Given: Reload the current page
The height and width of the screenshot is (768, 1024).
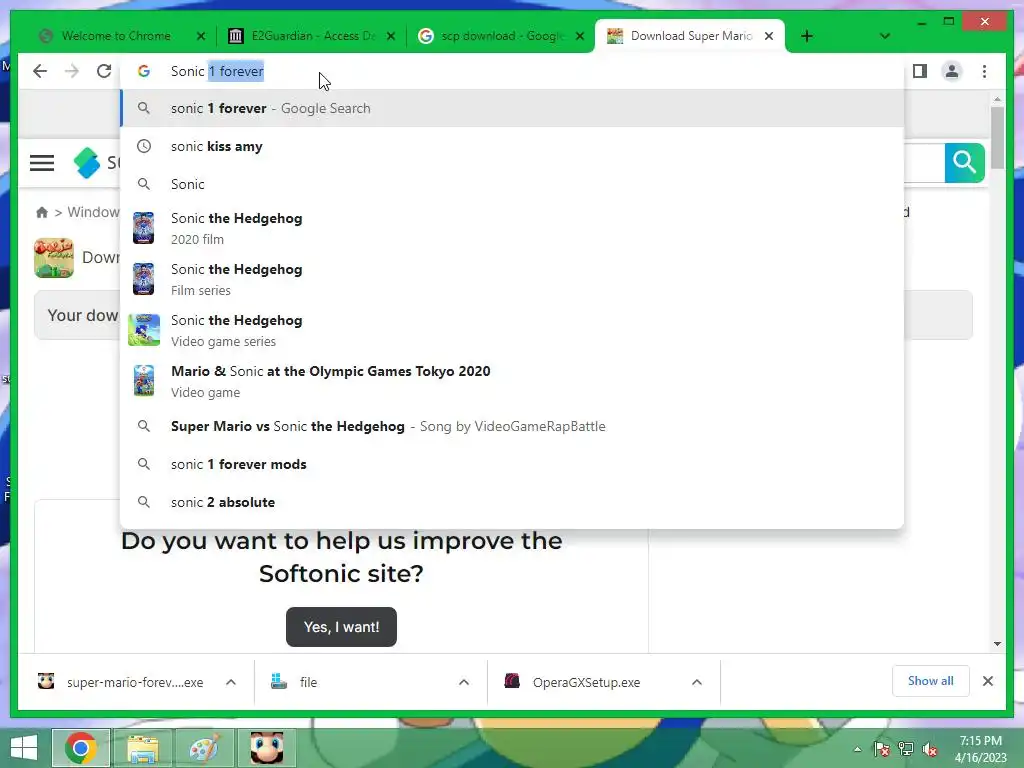Looking at the screenshot, I should point(104,71).
